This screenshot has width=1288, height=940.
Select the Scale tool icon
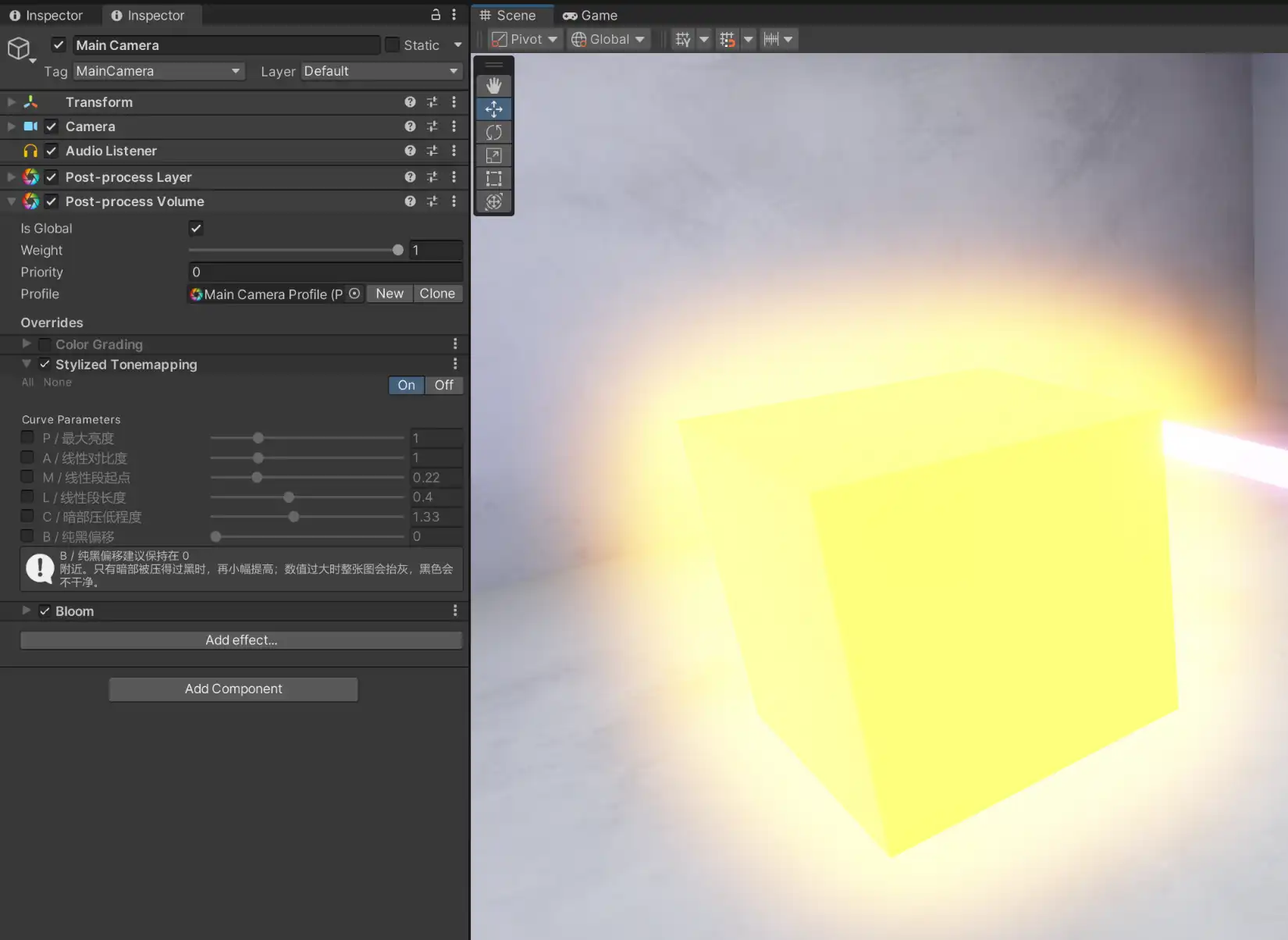[493, 155]
